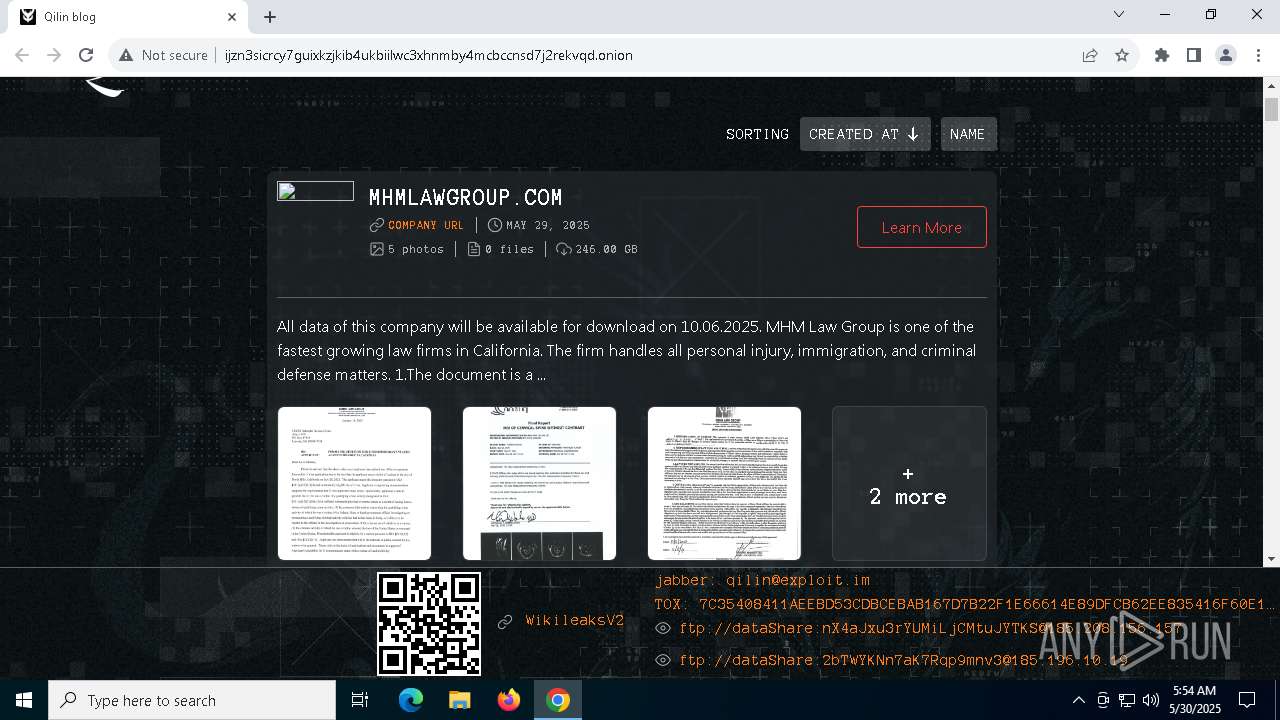Image resolution: width=1280 pixels, height=720 pixels.
Task: Reveal the second ftp dataShare link eye icon
Action: pos(663,660)
